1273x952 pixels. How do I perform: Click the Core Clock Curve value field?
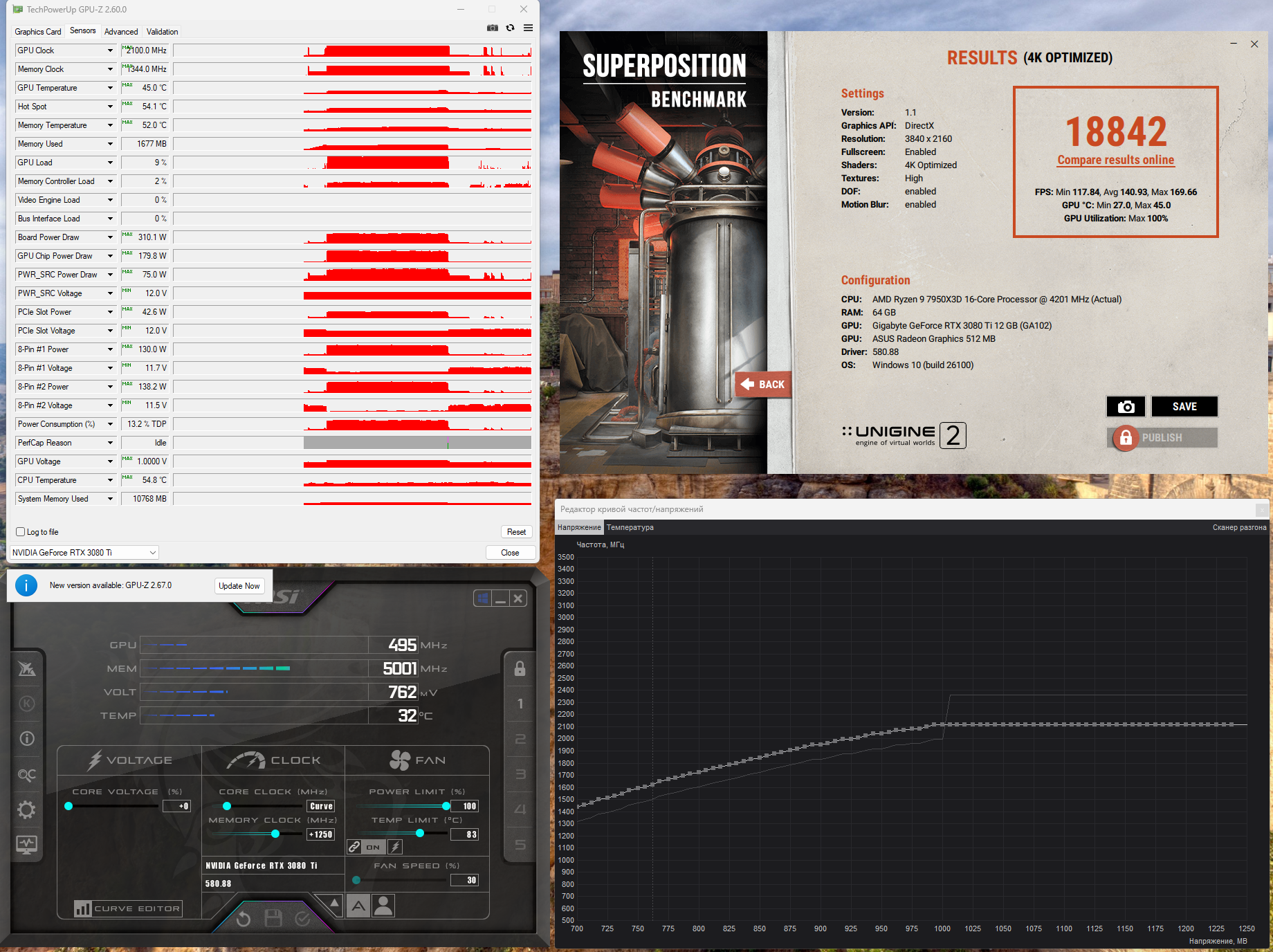pos(321,806)
